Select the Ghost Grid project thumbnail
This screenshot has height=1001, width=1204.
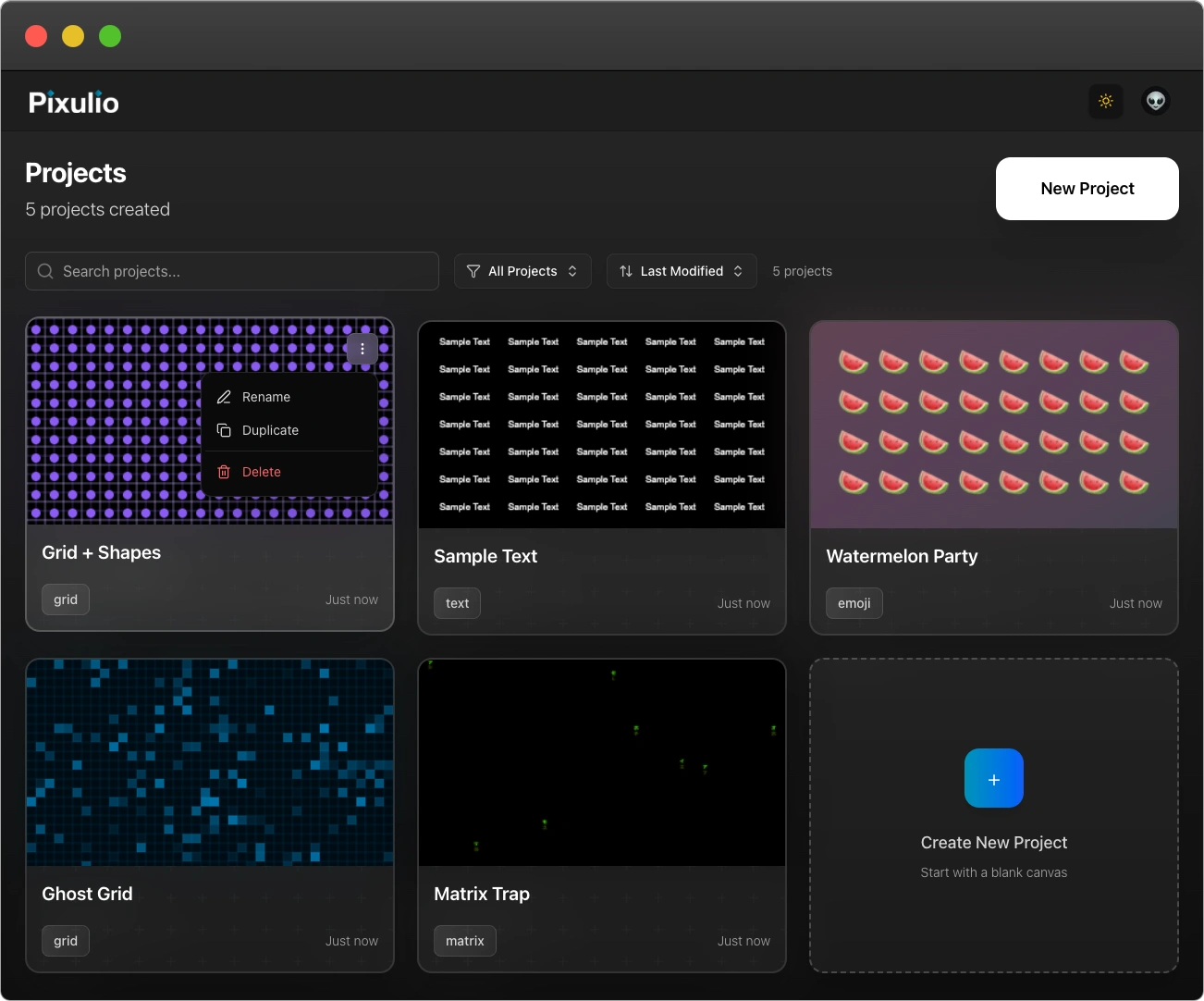[x=210, y=763]
